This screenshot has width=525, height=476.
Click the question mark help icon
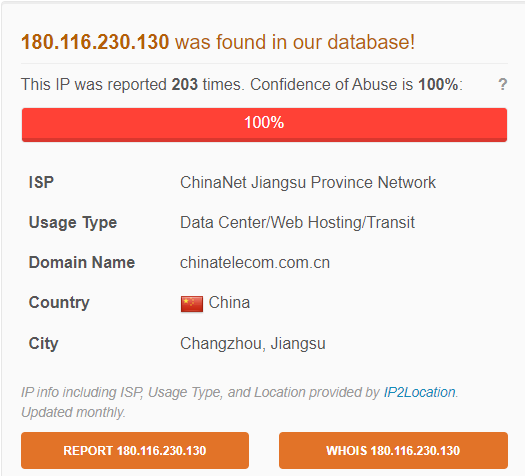tap(502, 84)
